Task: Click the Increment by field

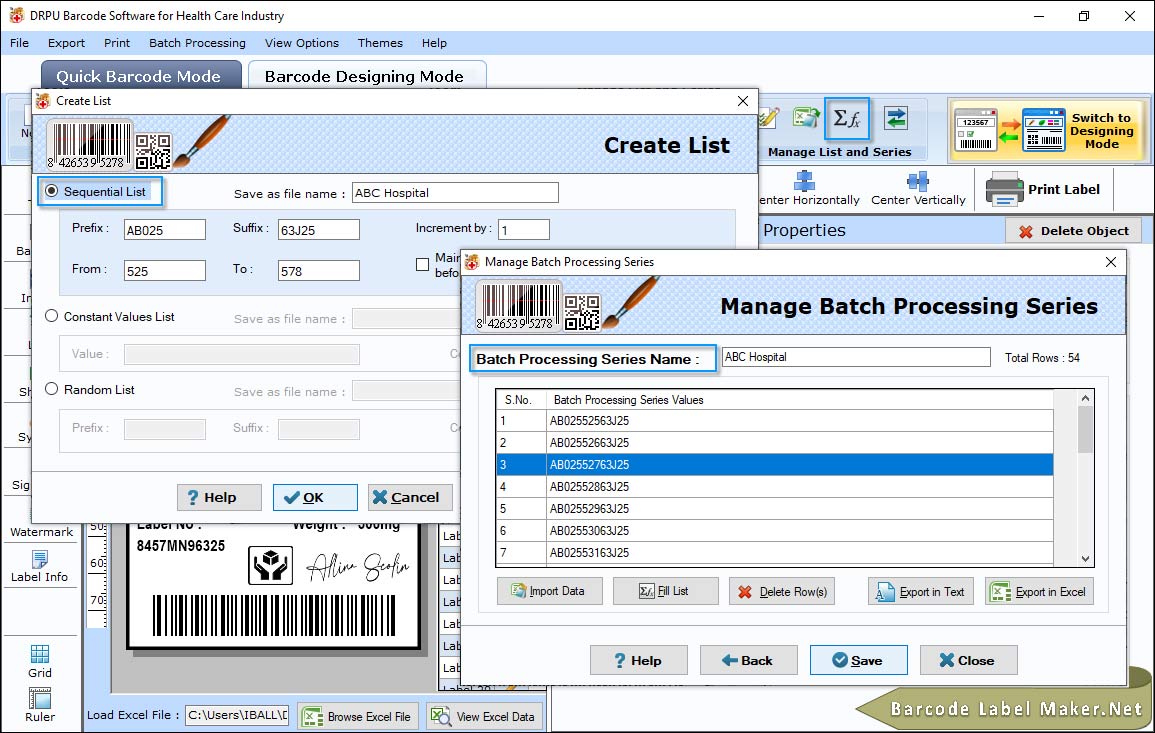Action: pyautogui.click(x=524, y=230)
